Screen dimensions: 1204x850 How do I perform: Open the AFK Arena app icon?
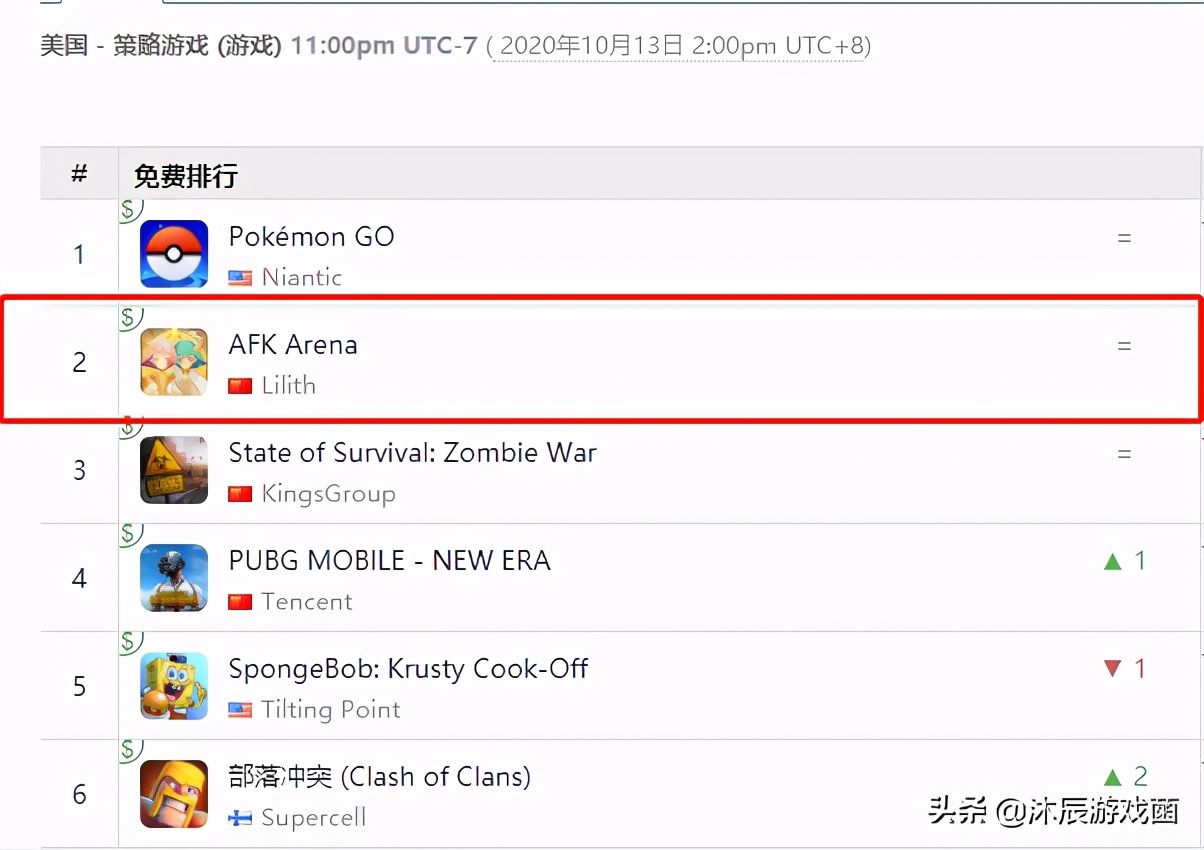pos(174,362)
